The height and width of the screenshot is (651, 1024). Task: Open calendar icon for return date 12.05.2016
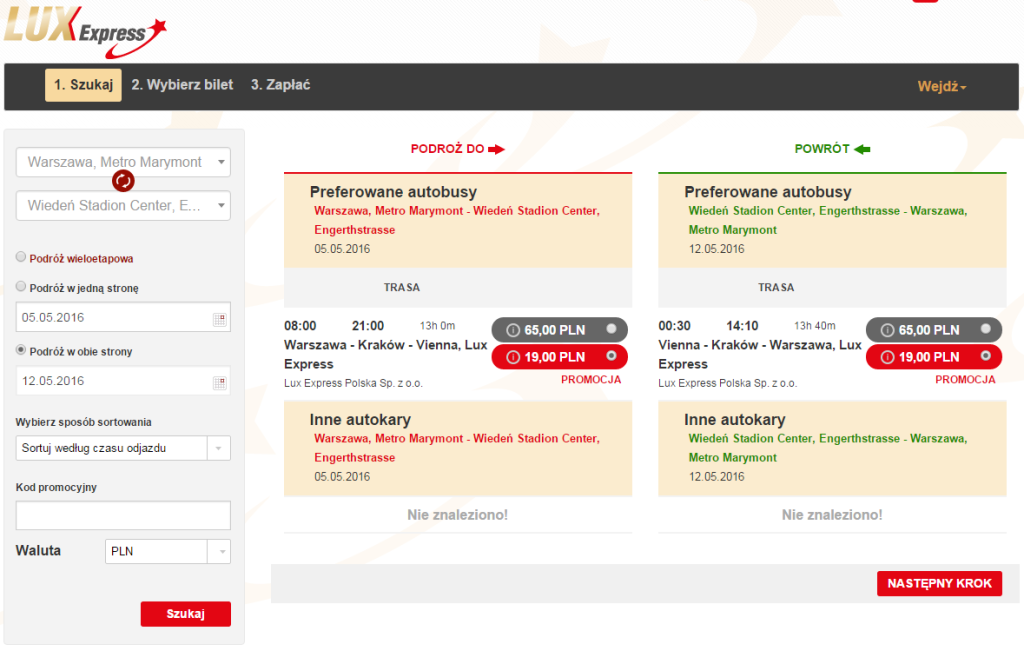[219, 383]
